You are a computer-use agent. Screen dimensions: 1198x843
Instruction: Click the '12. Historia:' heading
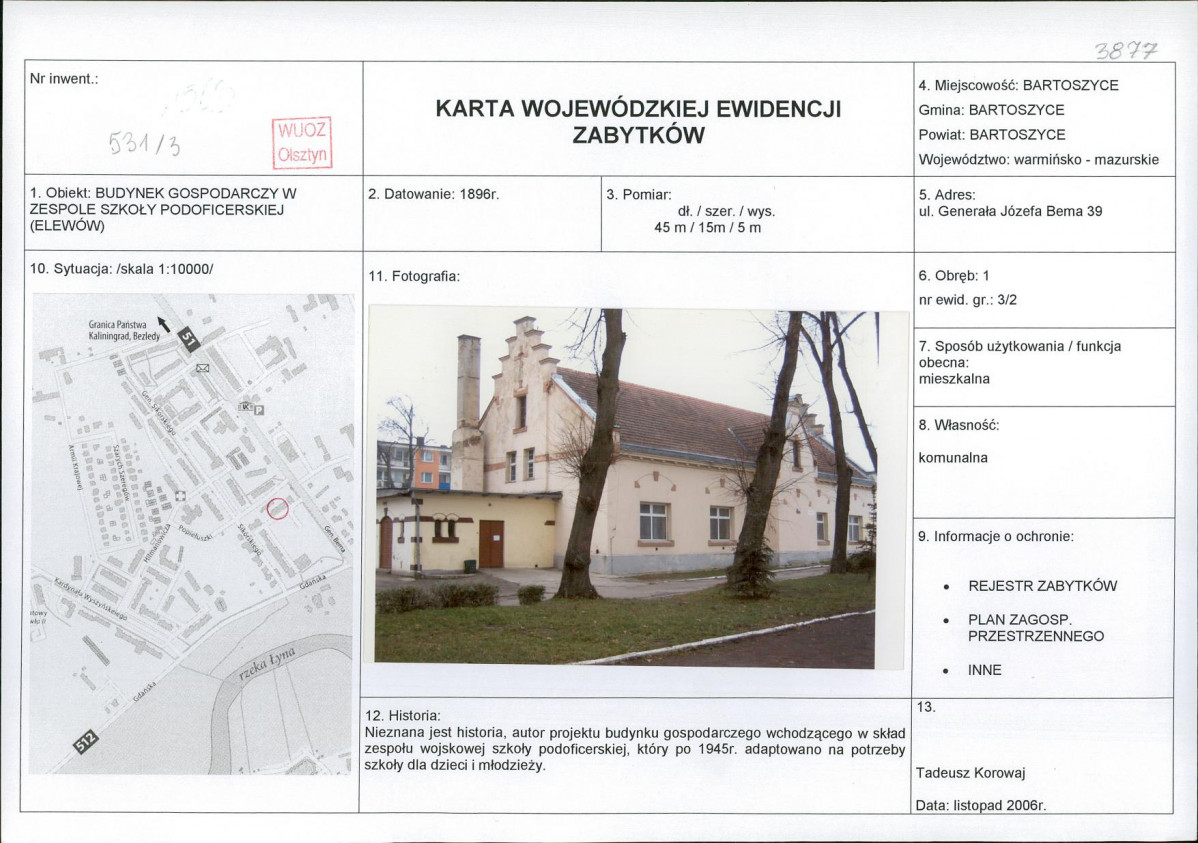[403, 716]
